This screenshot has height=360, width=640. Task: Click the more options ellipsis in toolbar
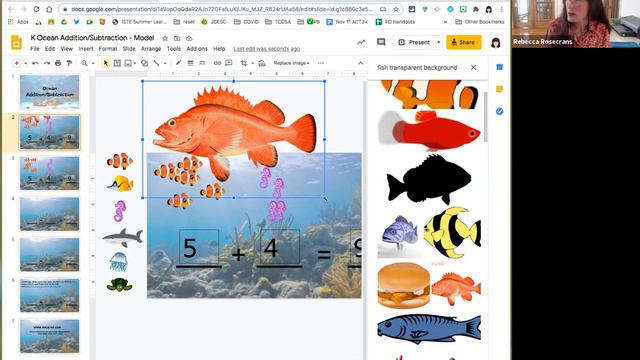pyautogui.click(x=321, y=63)
